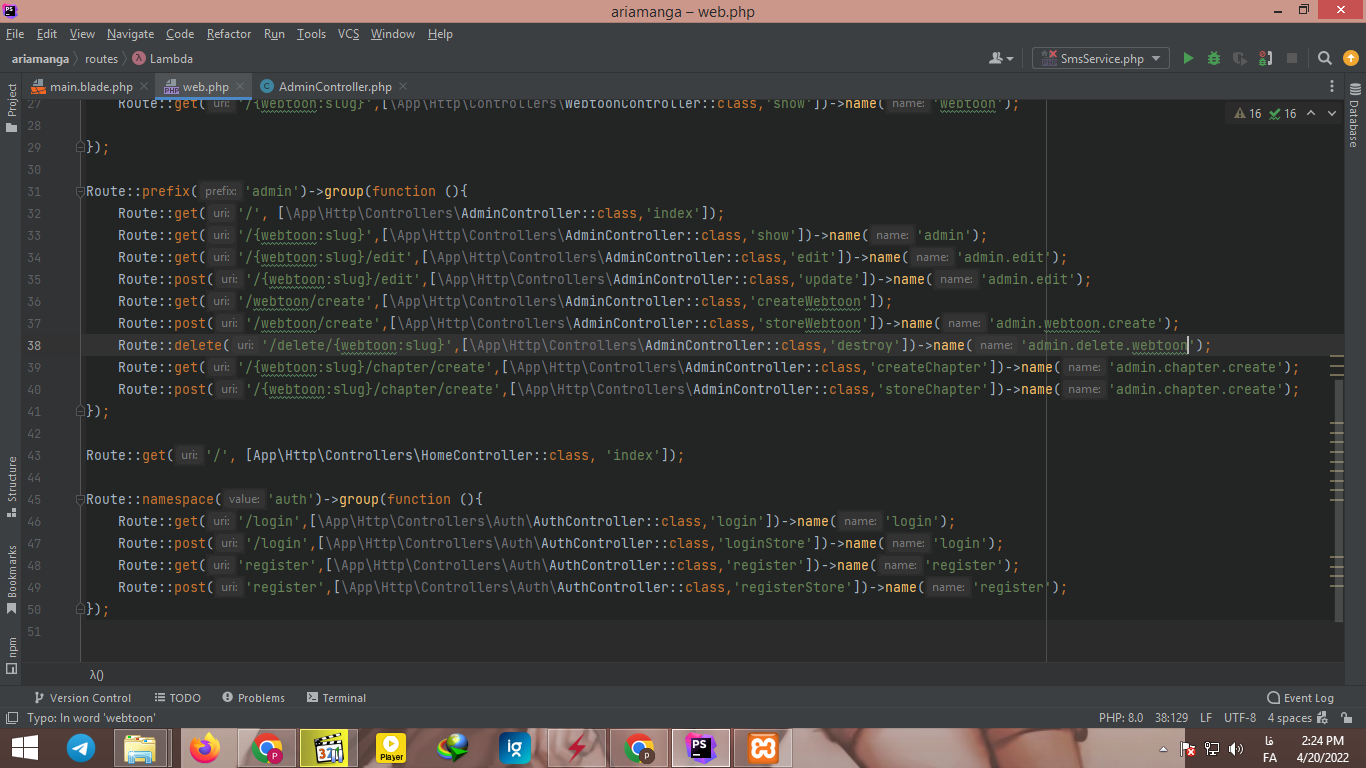Viewport: 1366px width, 768px height.
Task: Open the Refactor menu
Action: [x=229, y=34]
